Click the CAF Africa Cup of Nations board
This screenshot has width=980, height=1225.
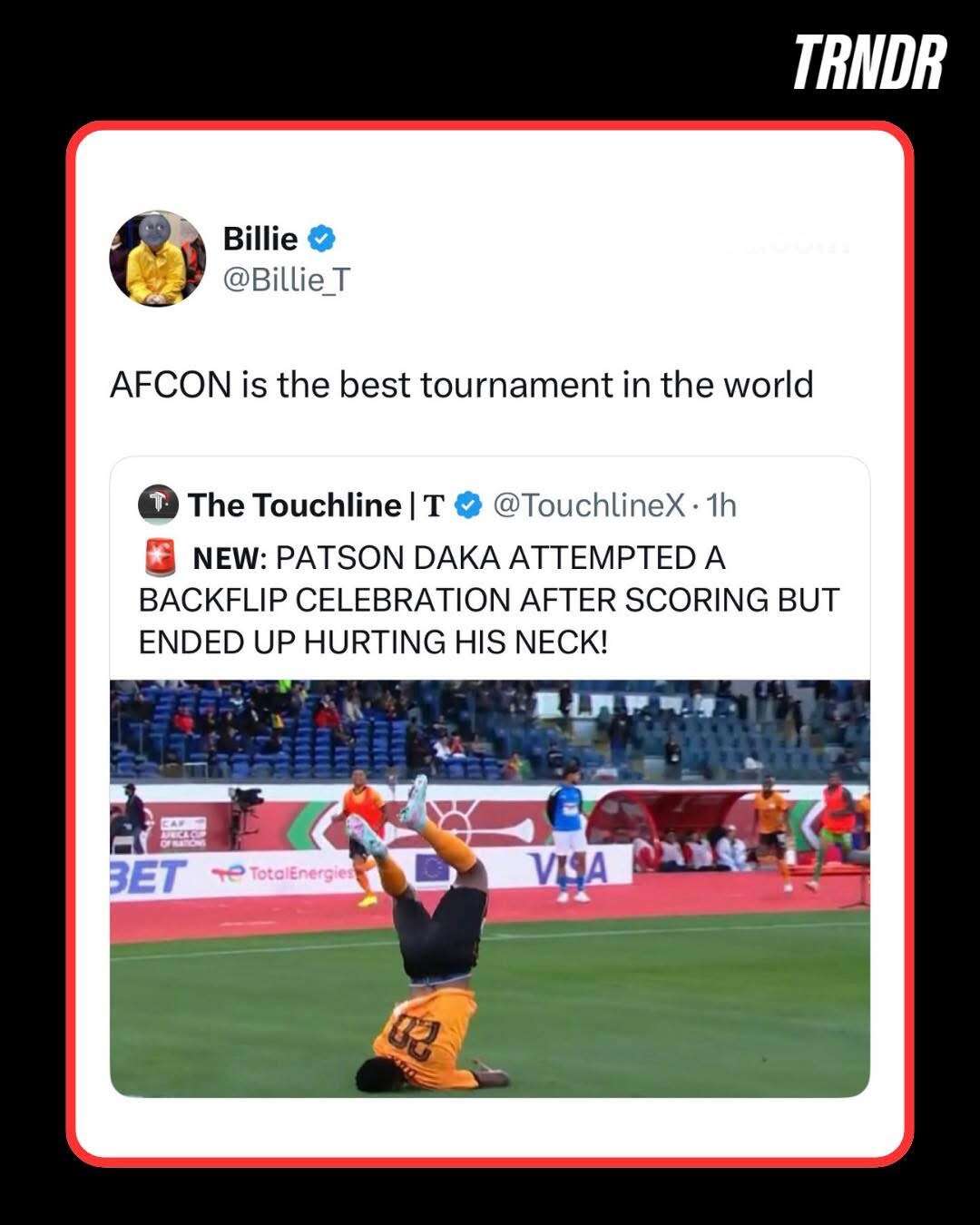tap(182, 830)
